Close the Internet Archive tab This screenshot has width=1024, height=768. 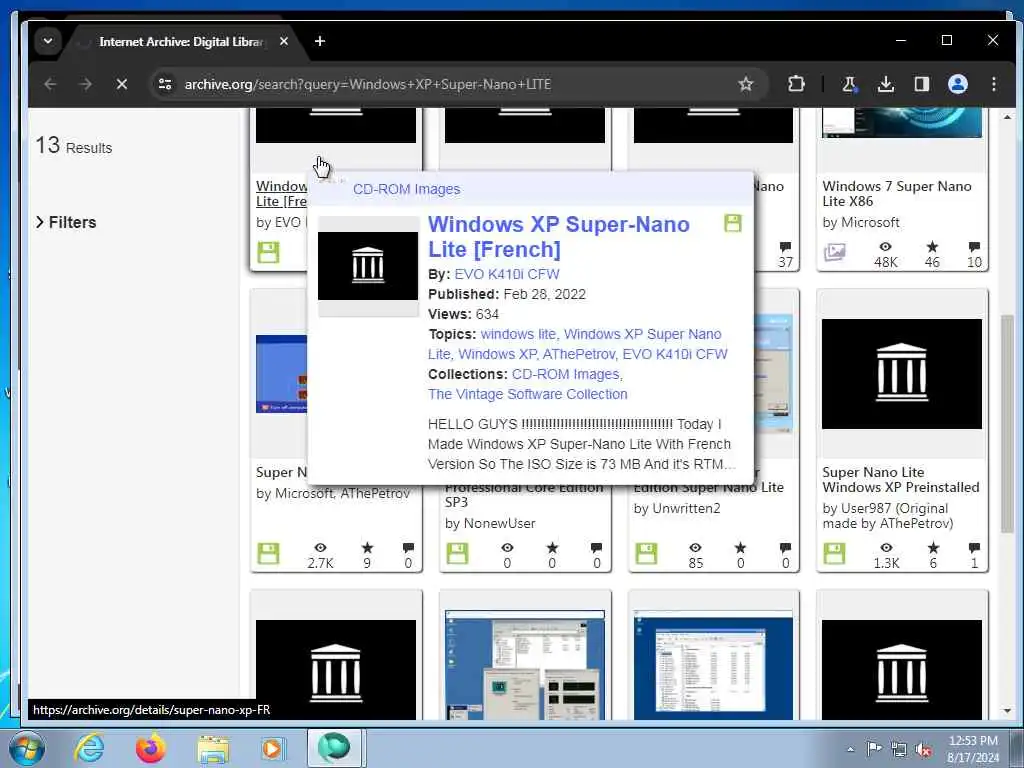tap(284, 41)
